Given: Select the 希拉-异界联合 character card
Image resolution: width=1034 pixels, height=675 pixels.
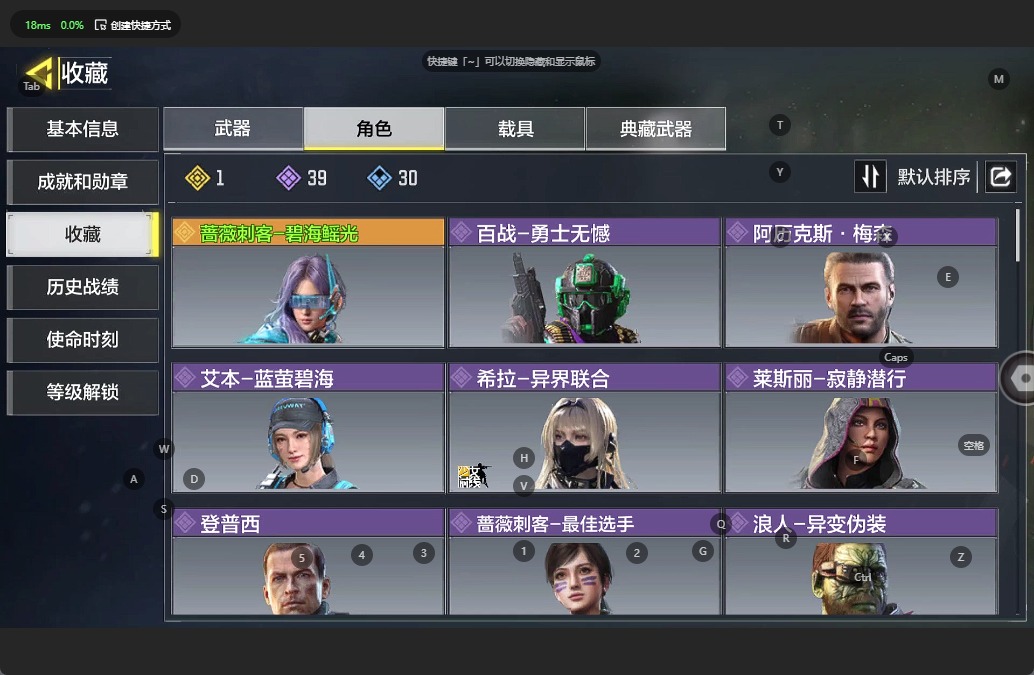Looking at the screenshot, I should point(584,427).
